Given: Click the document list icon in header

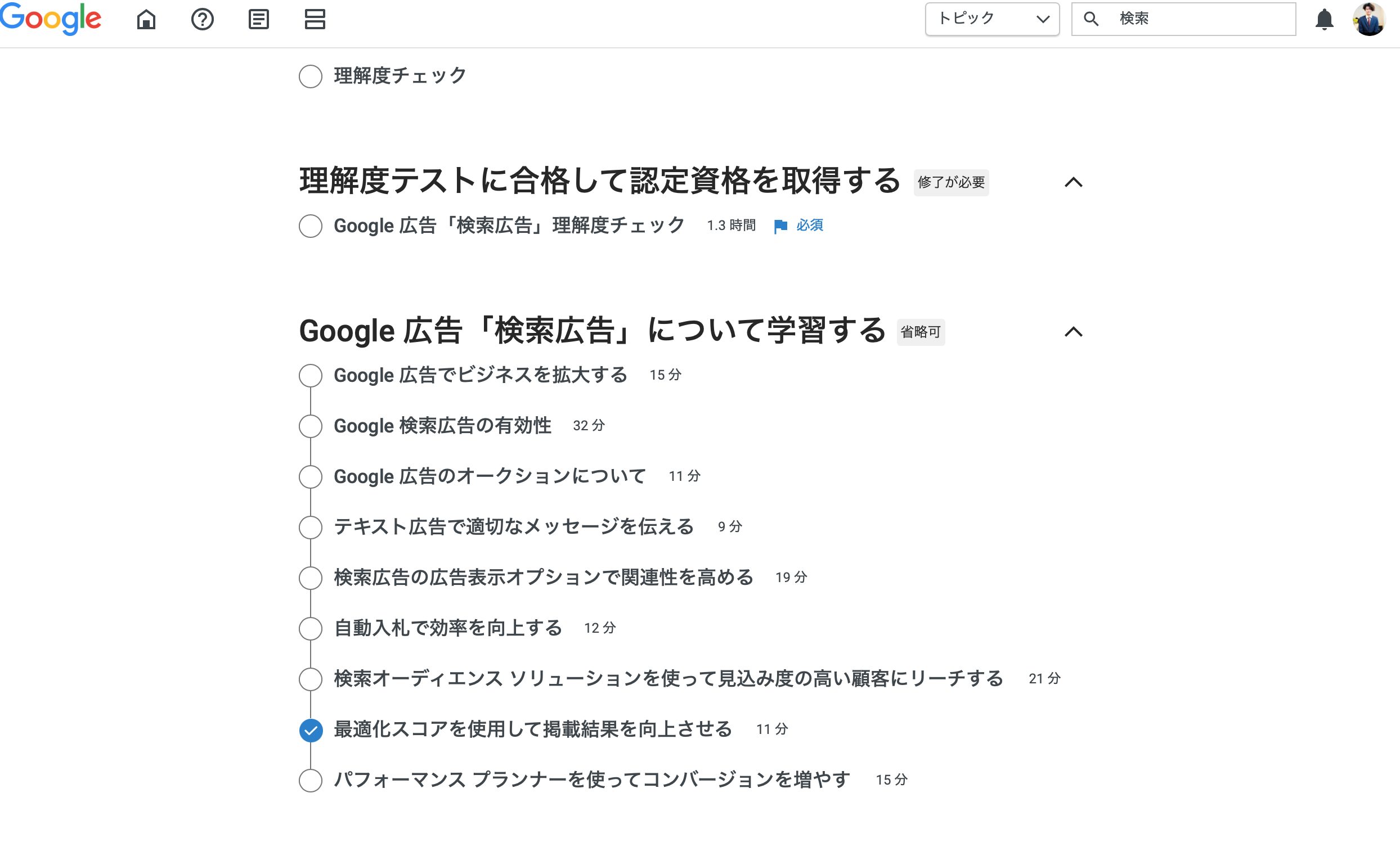Looking at the screenshot, I should [x=259, y=20].
